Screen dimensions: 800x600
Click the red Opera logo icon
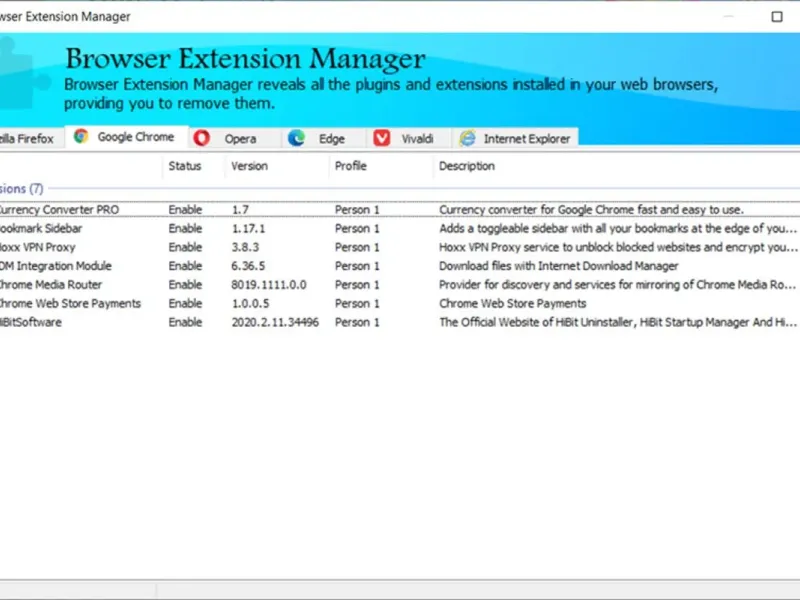[202, 138]
